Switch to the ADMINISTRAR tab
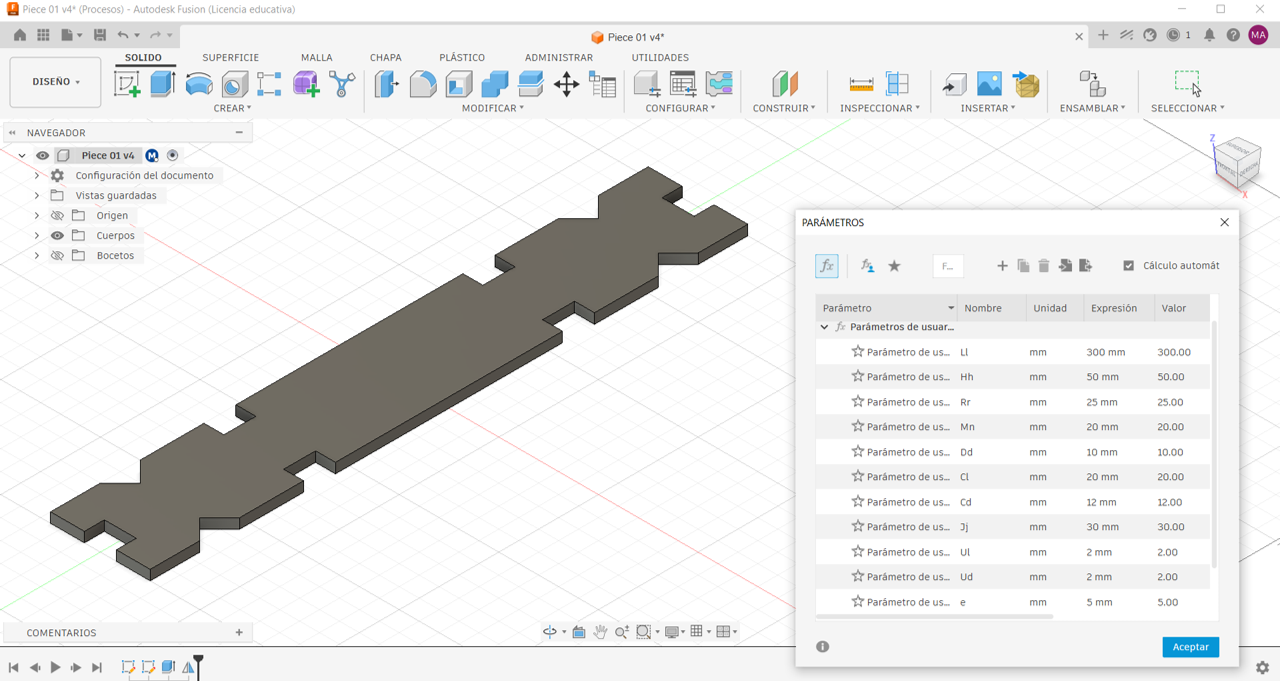 pyautogui.click(x=559, y=58)
